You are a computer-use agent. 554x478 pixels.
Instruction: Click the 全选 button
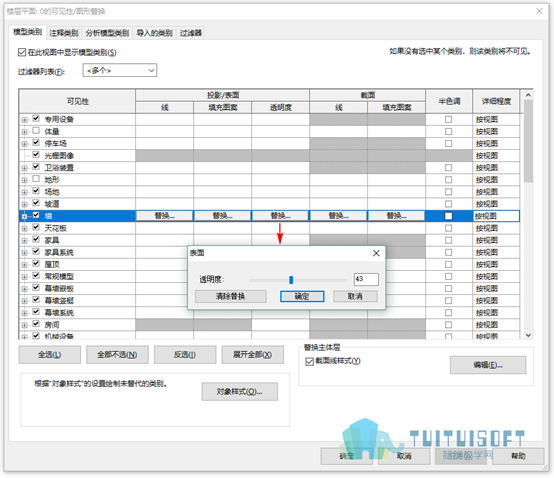click(49, 354)
